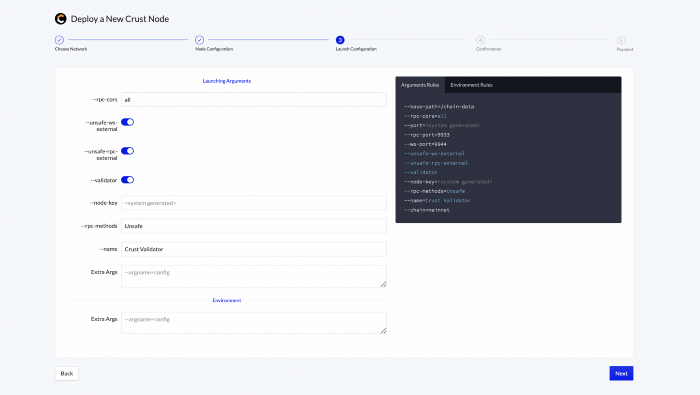
Task: Click the Launch Configuration step circle
Action: (340, 40)
